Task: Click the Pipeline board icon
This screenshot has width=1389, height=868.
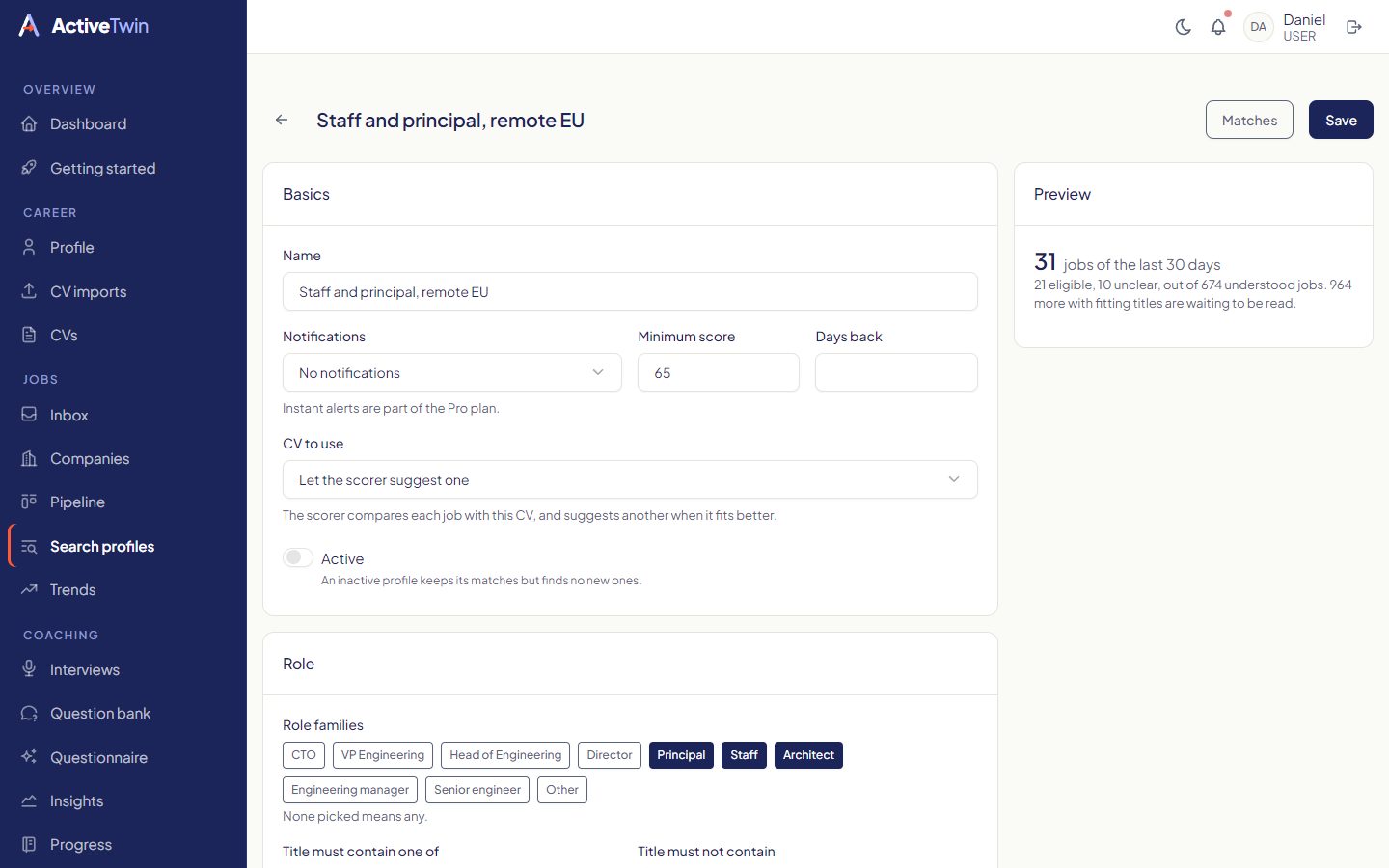Action: click(29, 502)
